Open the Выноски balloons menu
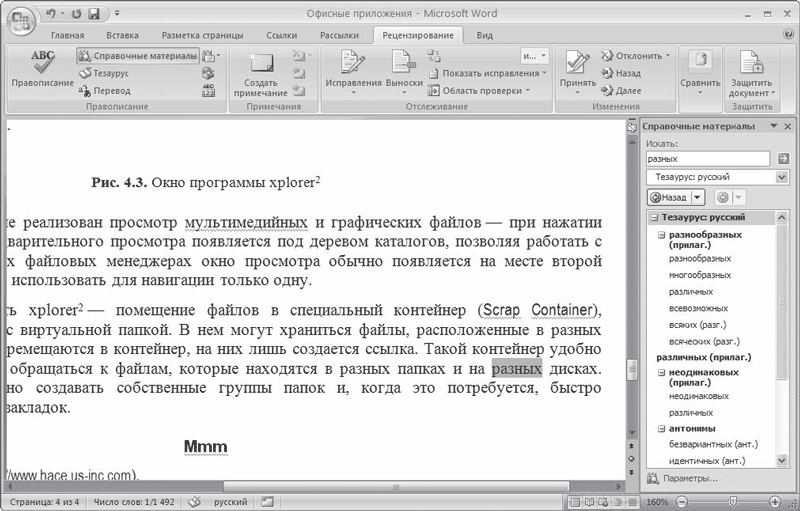This screenshot has height=511, width=800. 404,72
